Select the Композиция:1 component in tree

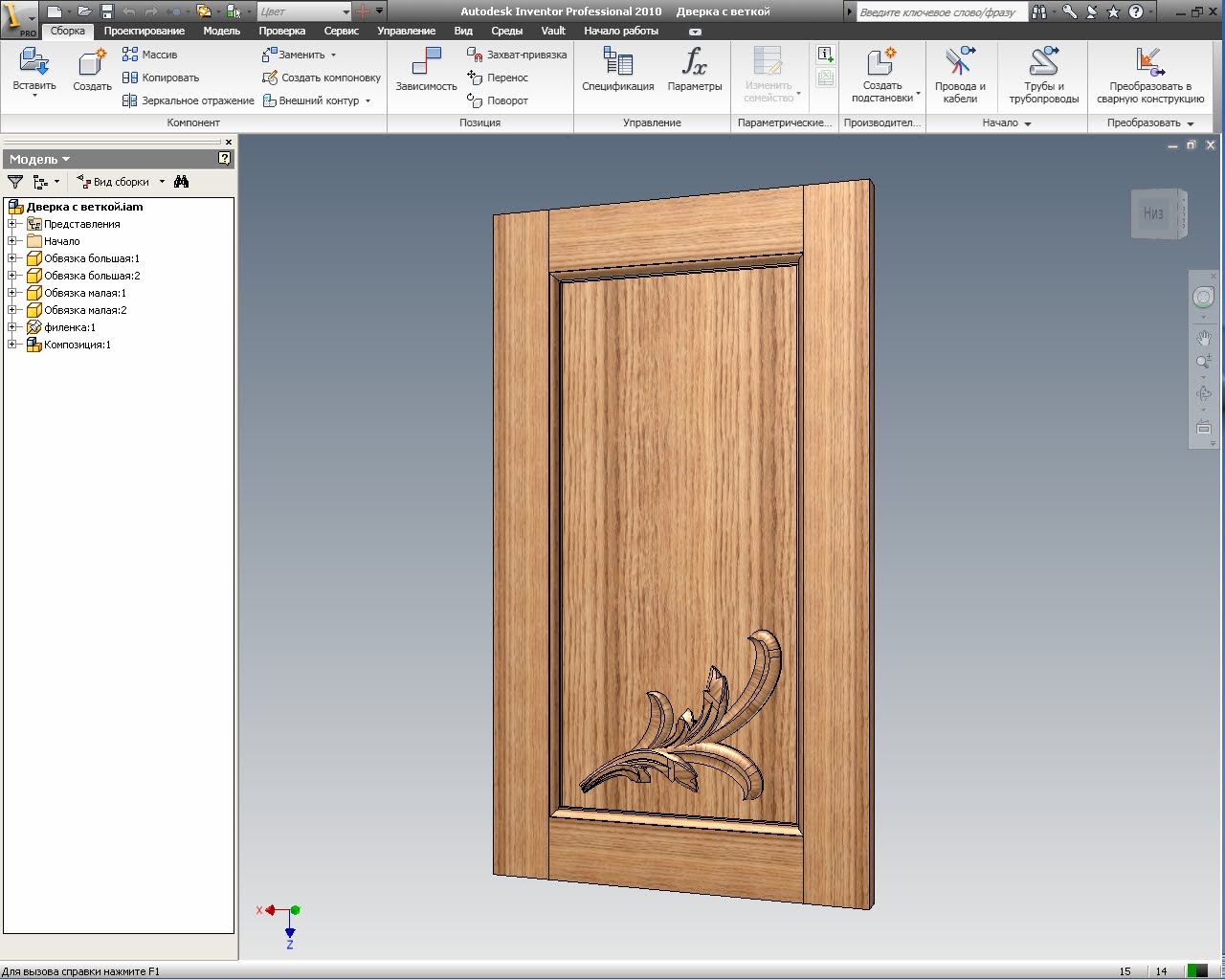point(78,345)
